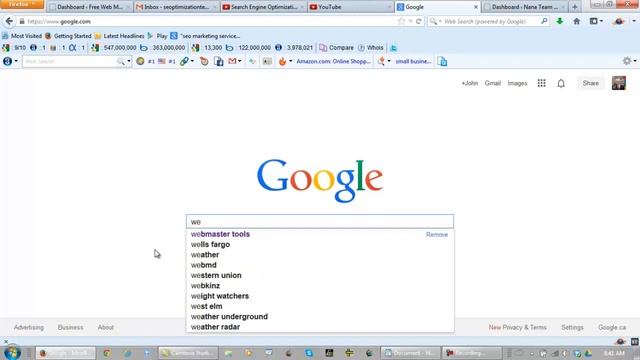Click the Gmail envelope icon in toolbar

232,61
